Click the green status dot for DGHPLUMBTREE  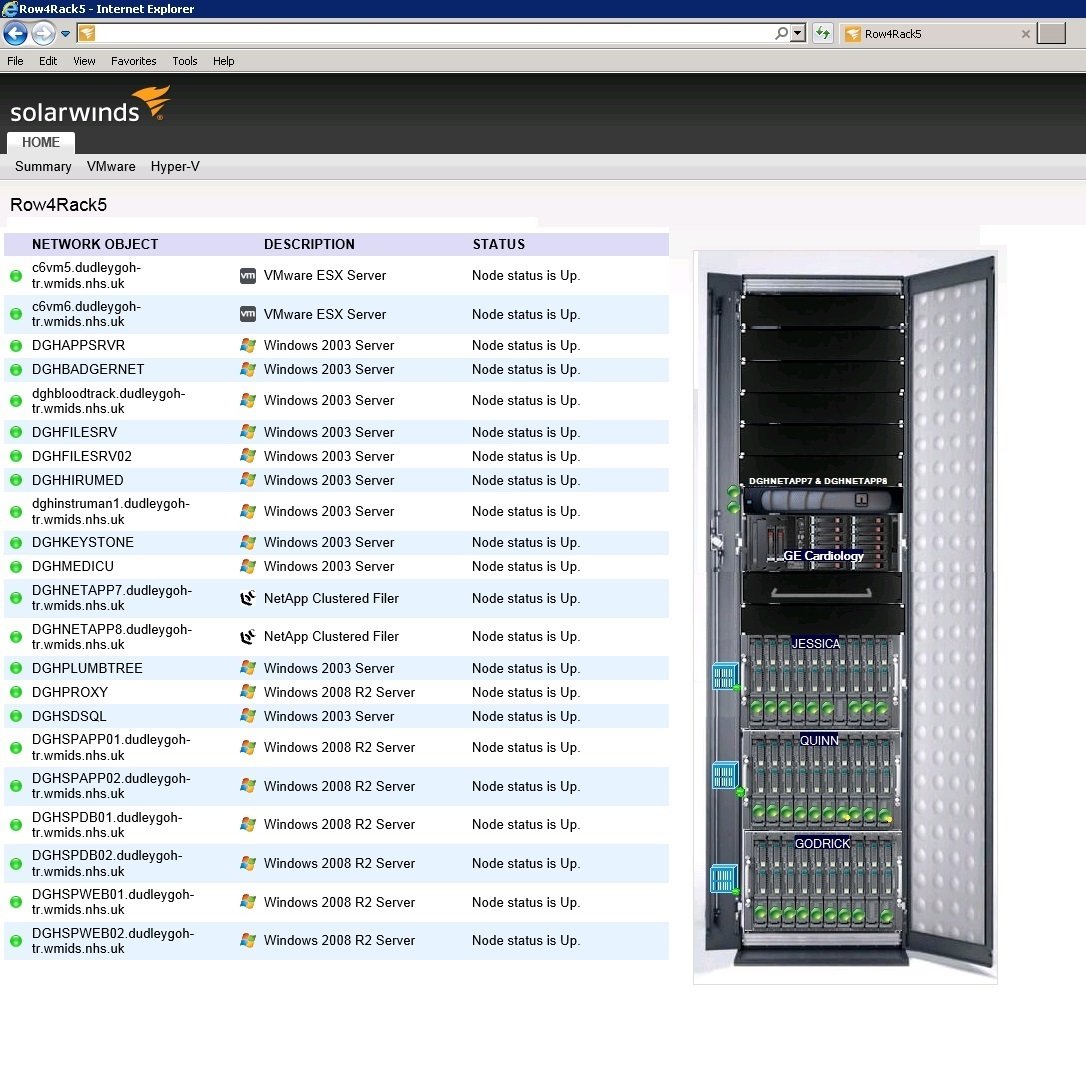tap(15, 668)
